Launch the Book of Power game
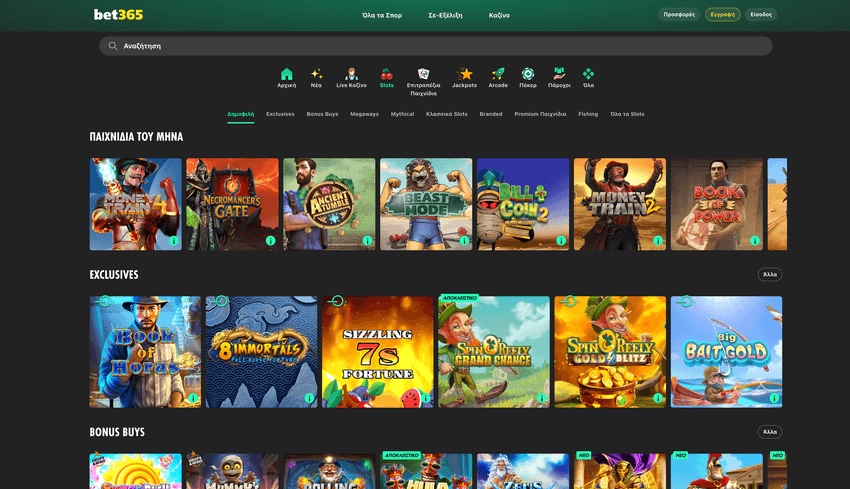 pos(717,204)
